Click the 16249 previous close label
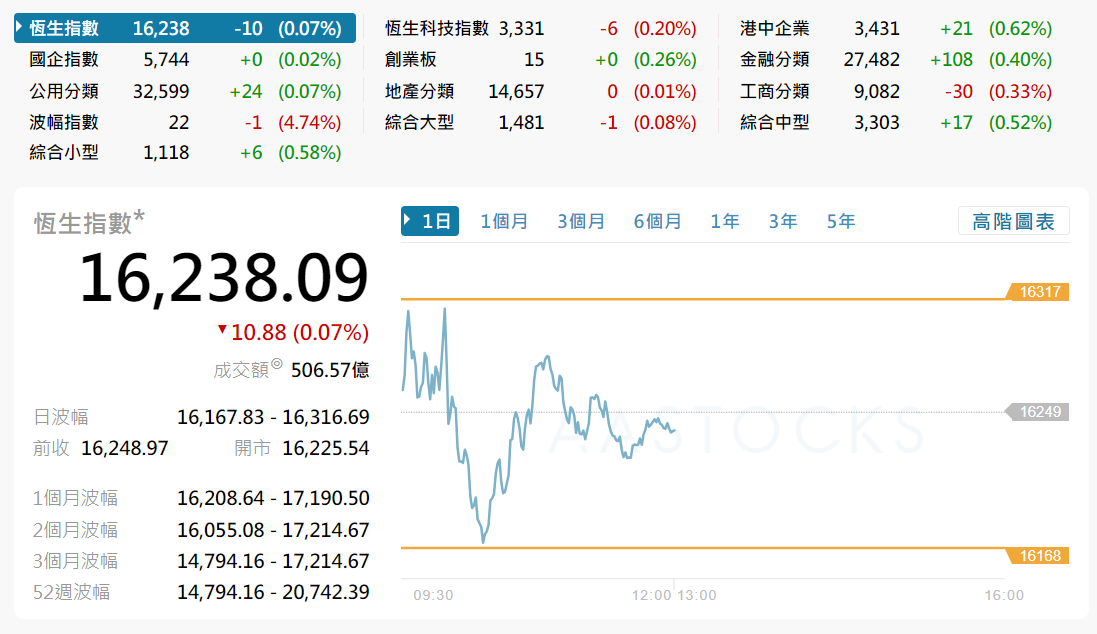The image size is (1097, 634). point(1039,411)
